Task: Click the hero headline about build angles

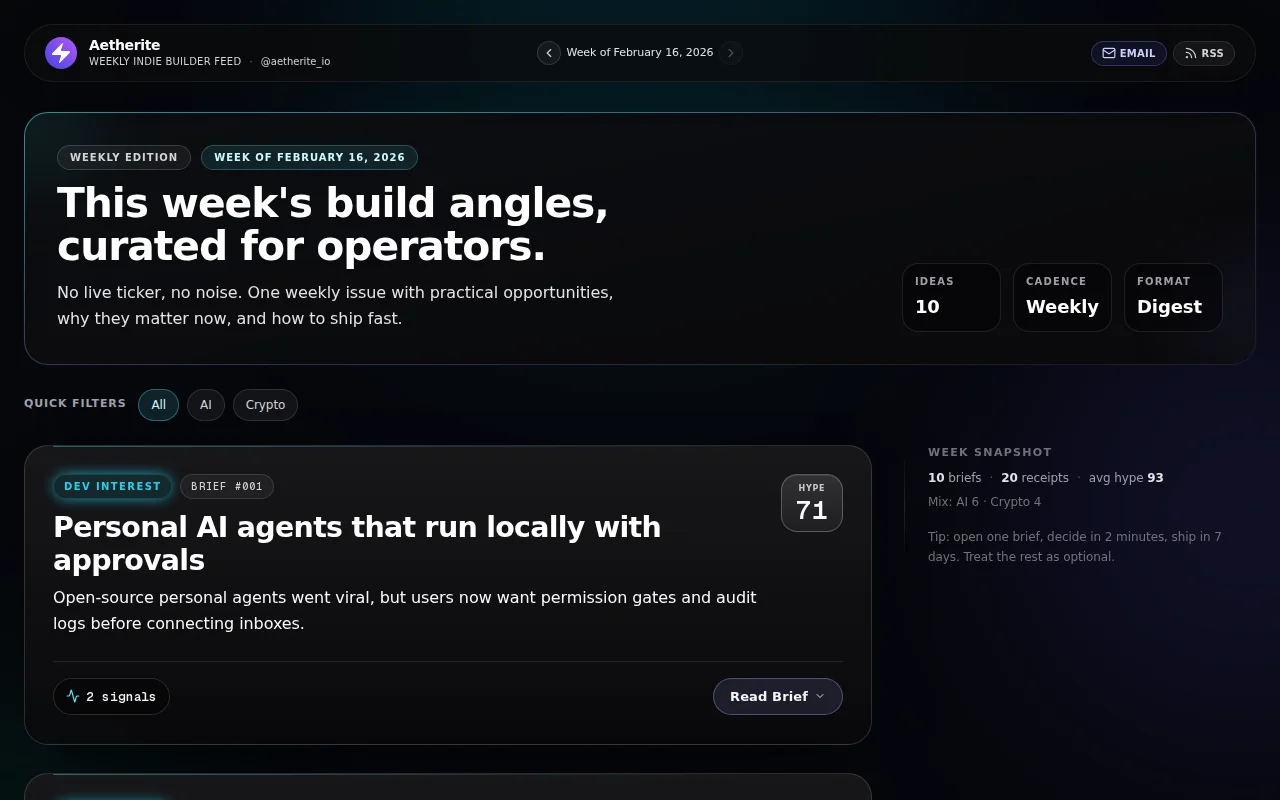Action: [333, 224]
